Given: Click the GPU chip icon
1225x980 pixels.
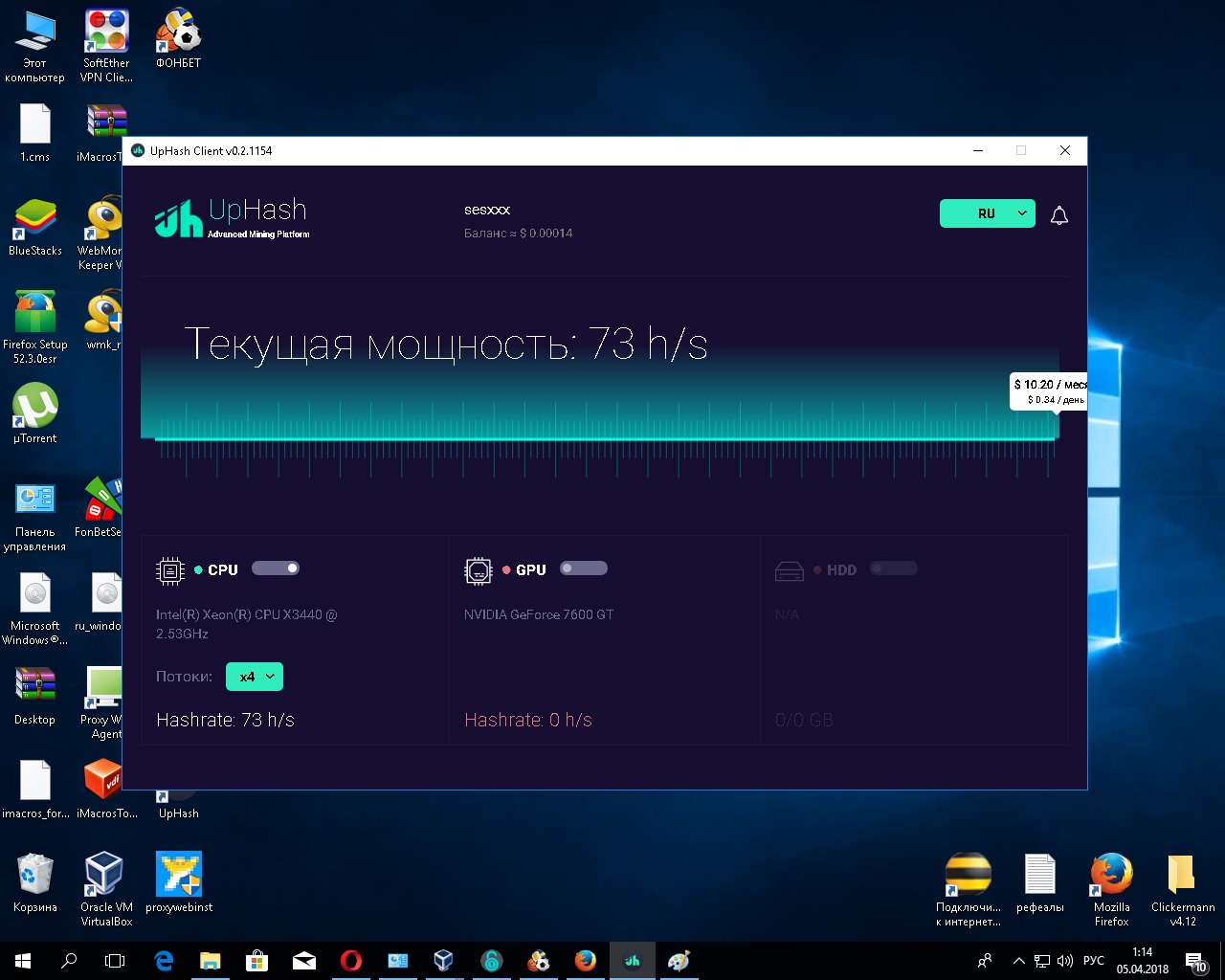Looking at the screenshot, I should [478, 570].
